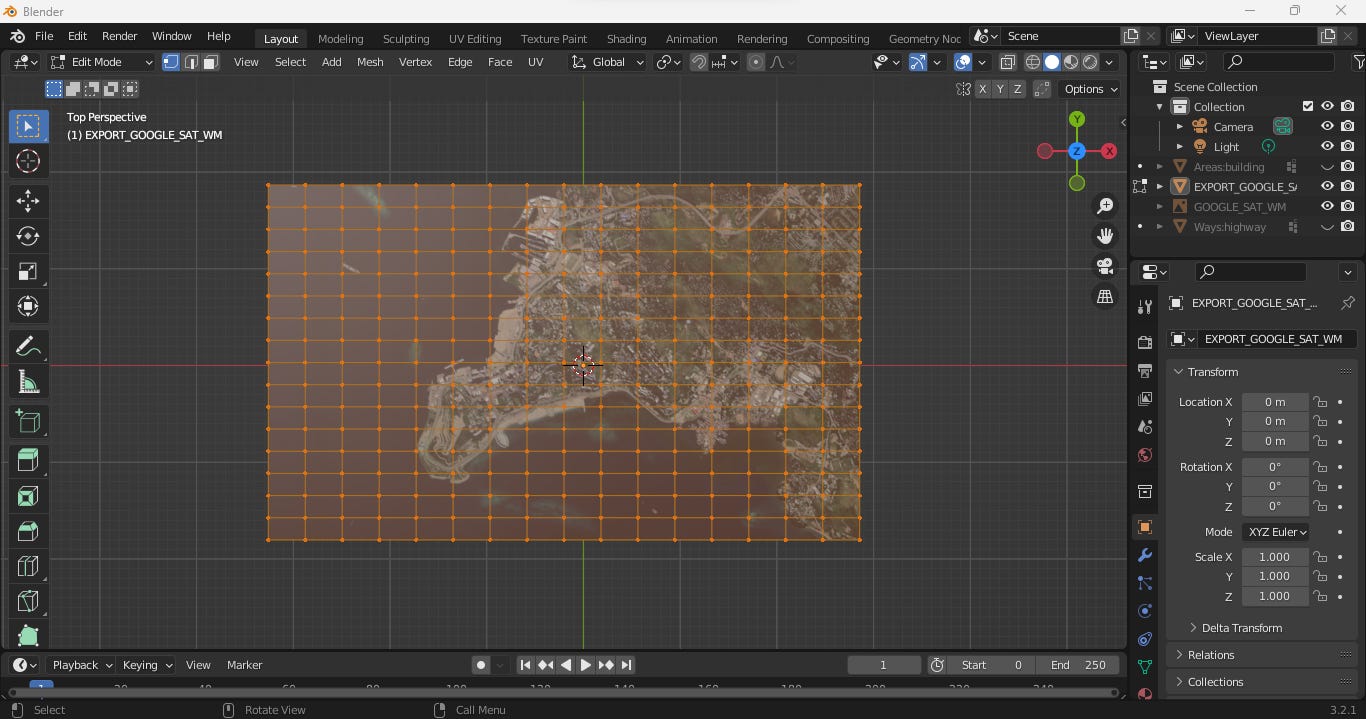Enable snapping with the magnet icon

[x=698, y=62]
